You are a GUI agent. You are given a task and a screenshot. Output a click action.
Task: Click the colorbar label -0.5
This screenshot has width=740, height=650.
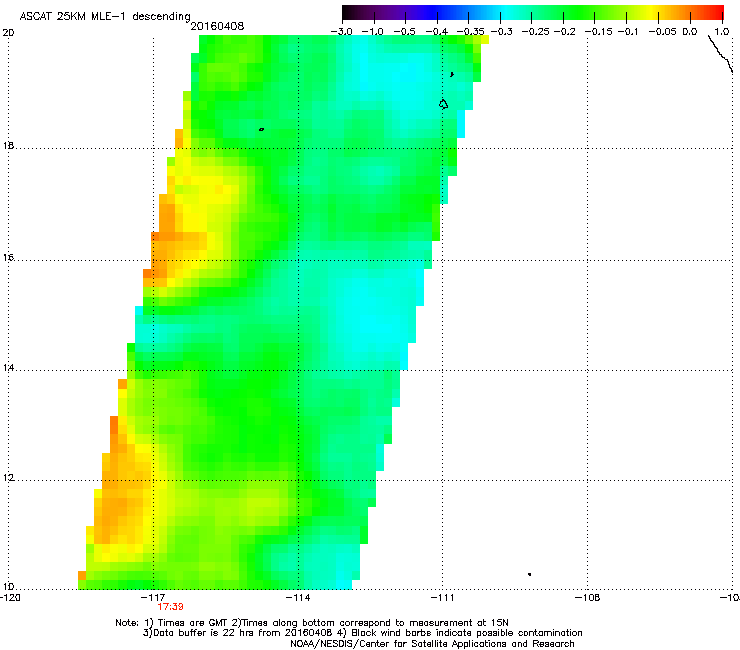[x=404, y=32]
